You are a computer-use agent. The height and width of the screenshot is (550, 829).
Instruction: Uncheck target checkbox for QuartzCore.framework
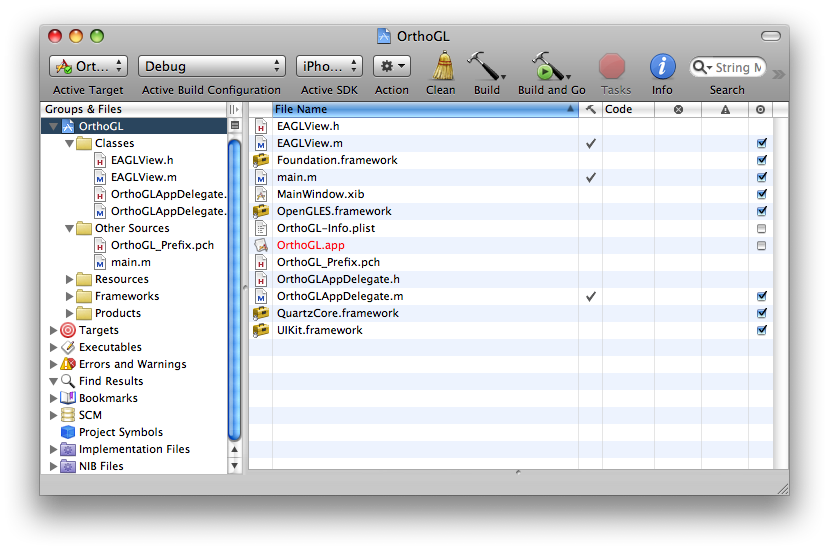(x=761, y=313)
